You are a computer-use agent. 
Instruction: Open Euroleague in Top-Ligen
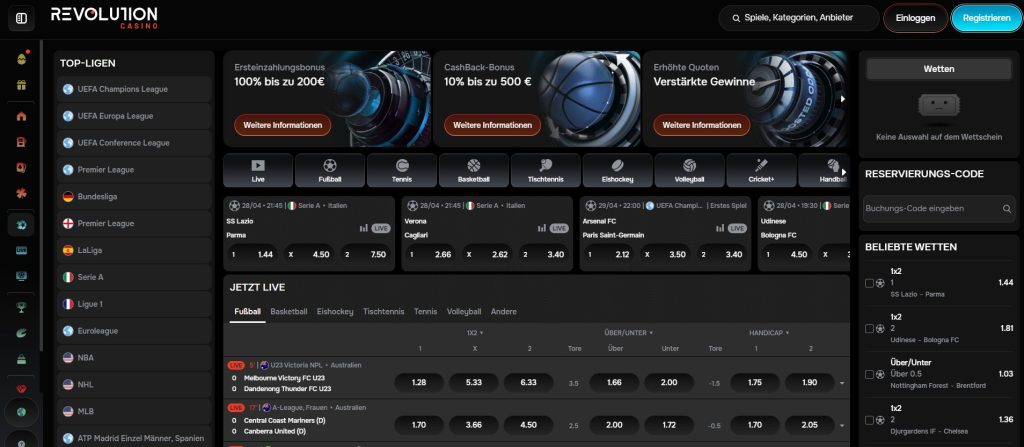coord(135,331)
